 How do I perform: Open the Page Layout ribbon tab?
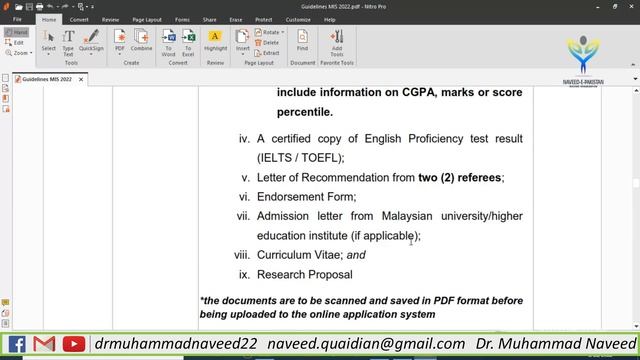pos(147,20)
